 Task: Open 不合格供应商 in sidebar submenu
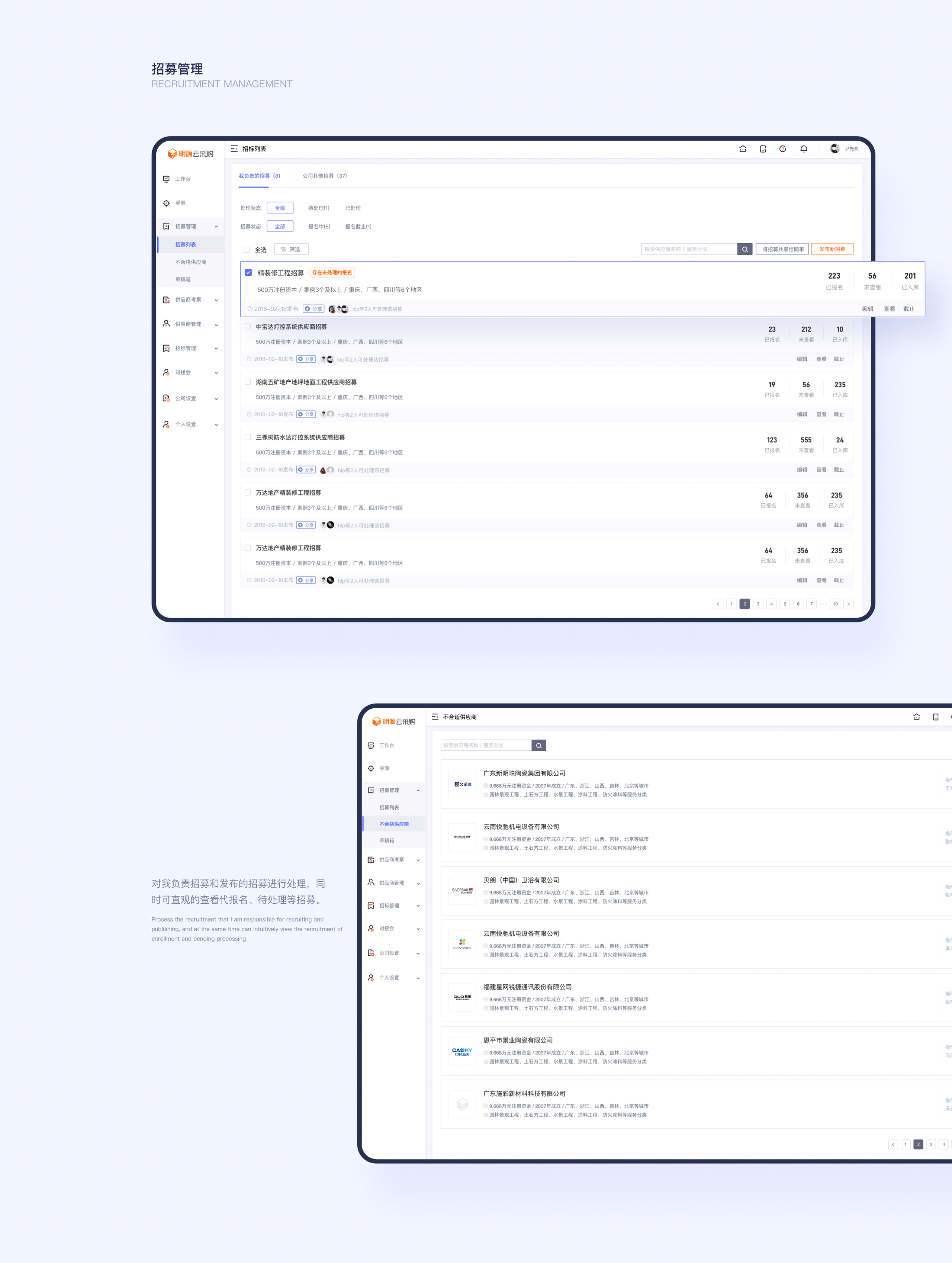pos(191,262)
